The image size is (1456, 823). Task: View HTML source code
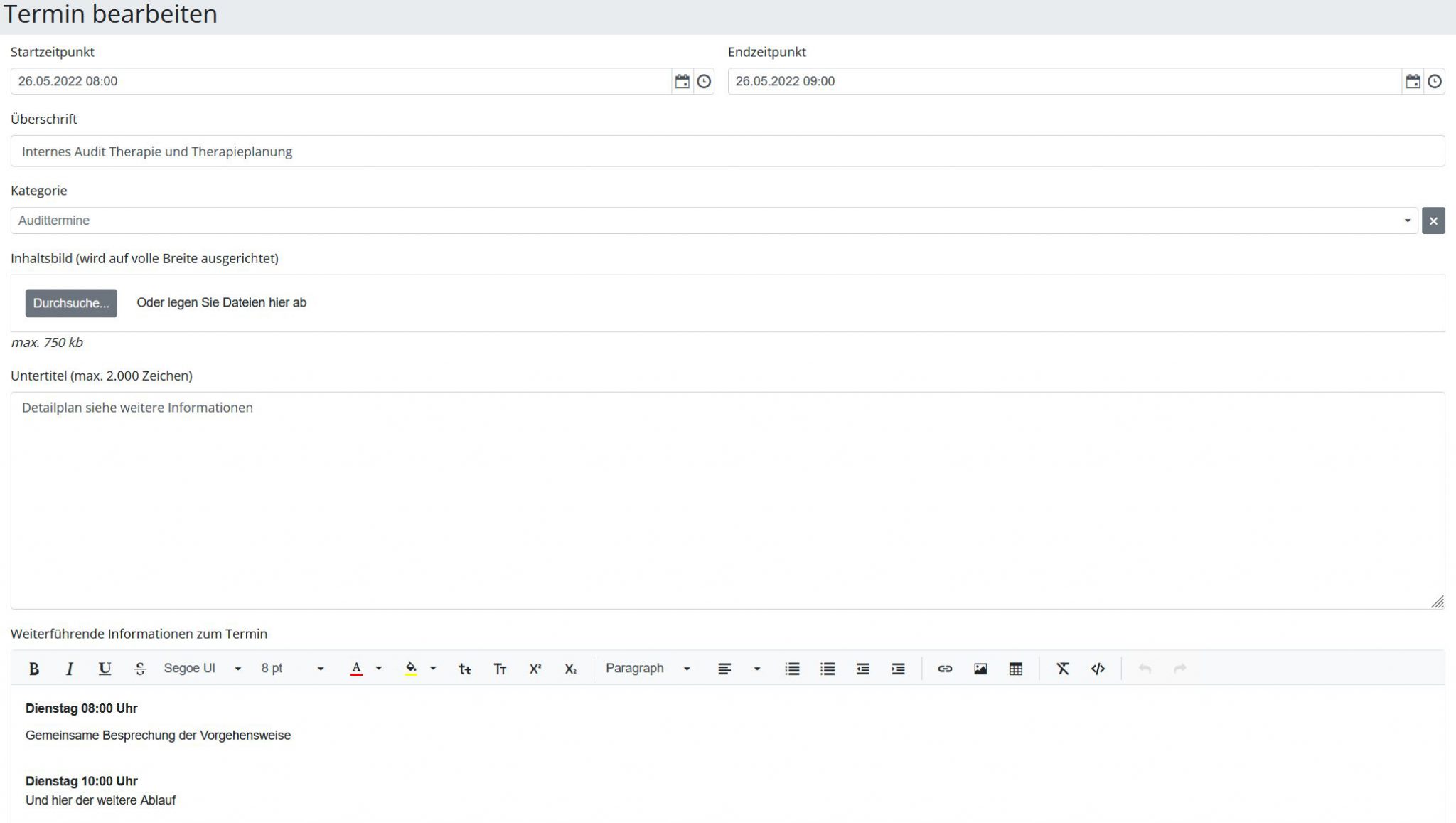click(x=1098, y=669)
